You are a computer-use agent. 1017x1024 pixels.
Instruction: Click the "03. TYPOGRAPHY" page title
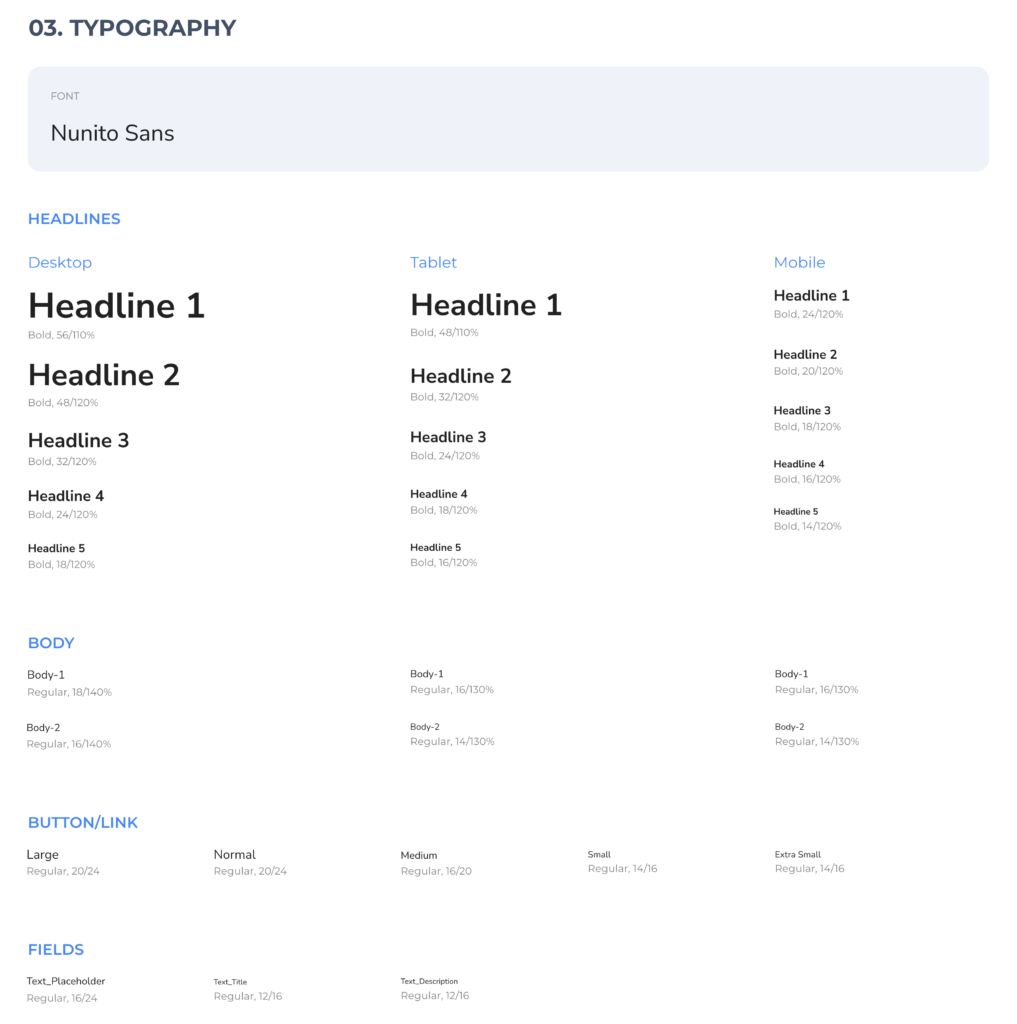(x=132, y=28)
